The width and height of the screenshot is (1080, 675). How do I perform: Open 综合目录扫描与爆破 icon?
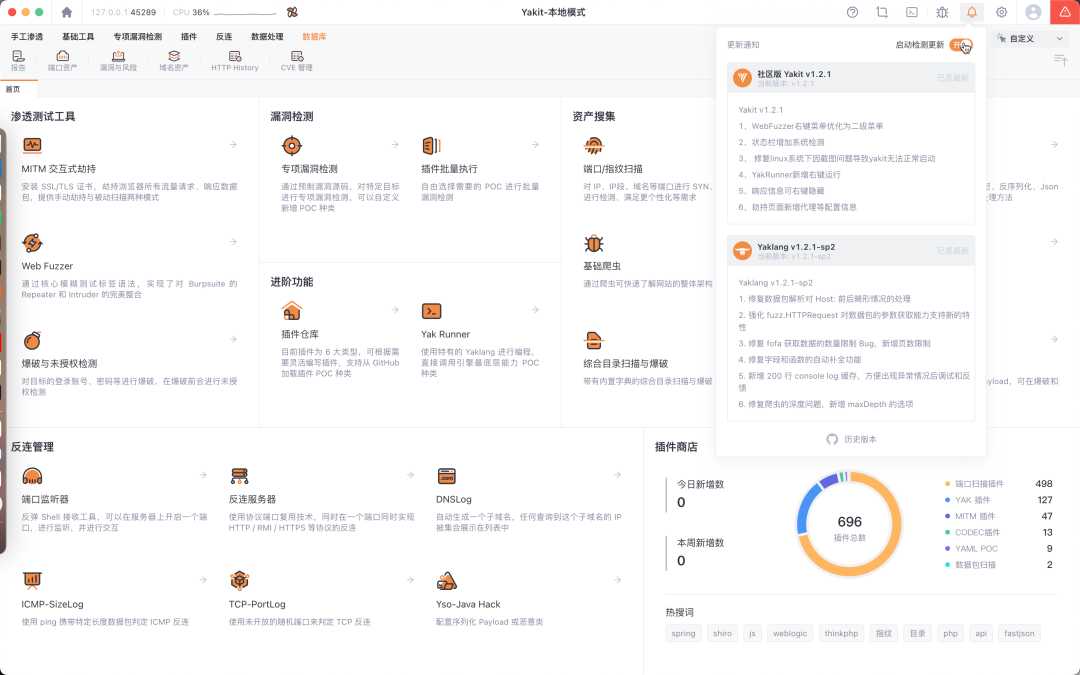594,340
